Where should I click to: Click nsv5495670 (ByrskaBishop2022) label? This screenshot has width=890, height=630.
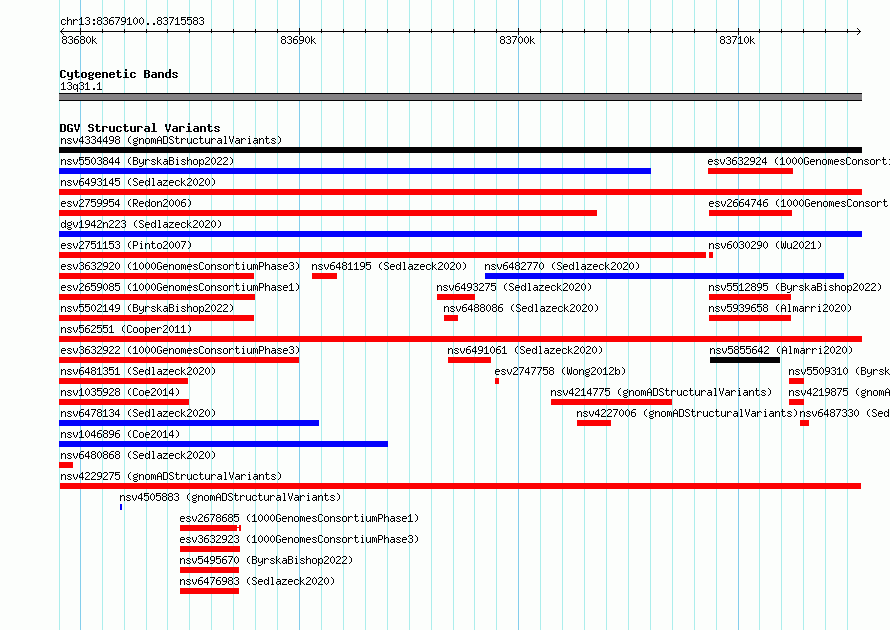click(266, 560)
